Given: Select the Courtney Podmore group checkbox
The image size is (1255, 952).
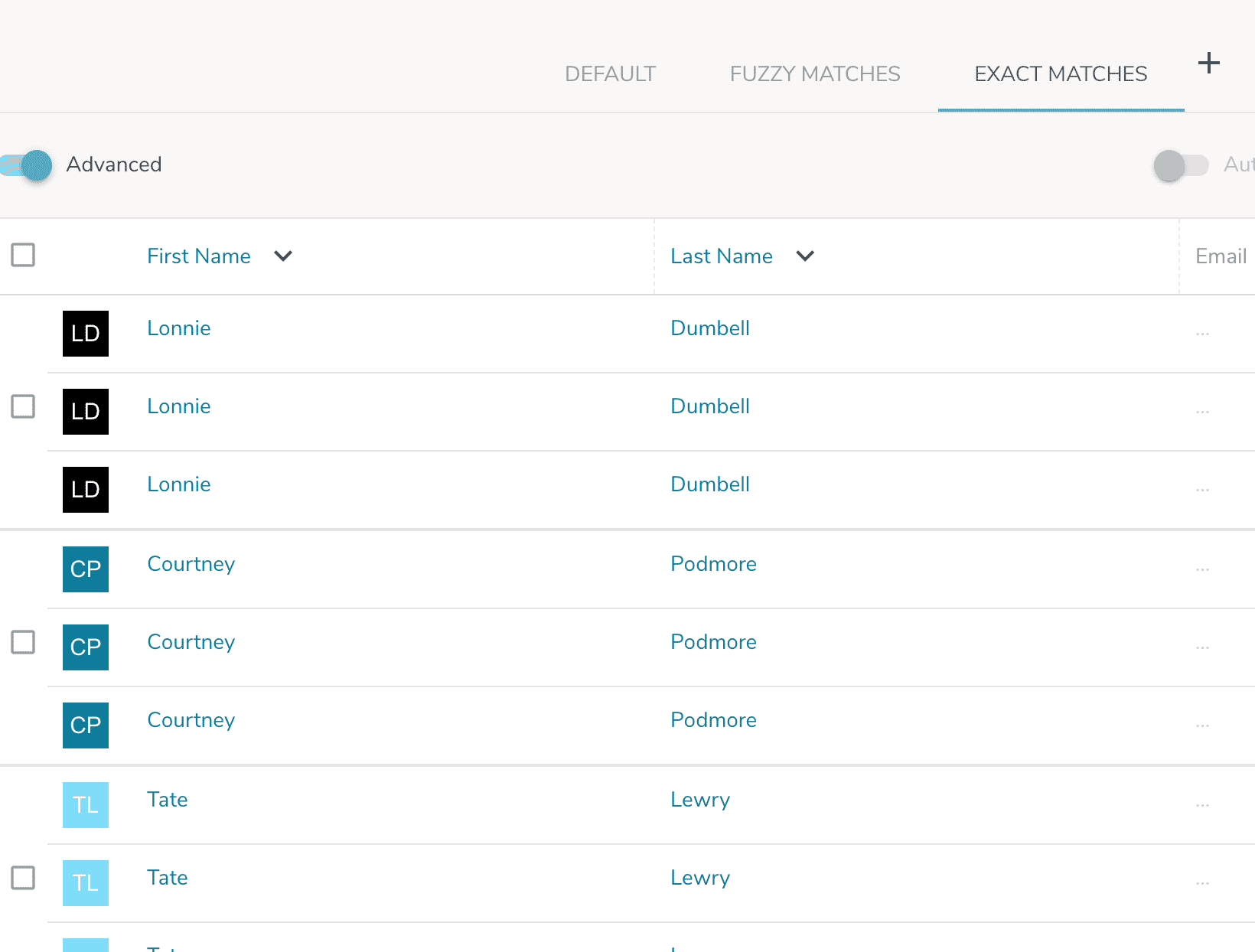Looking at the screenshot, I should pyautogui.click(x=23, y=642).
